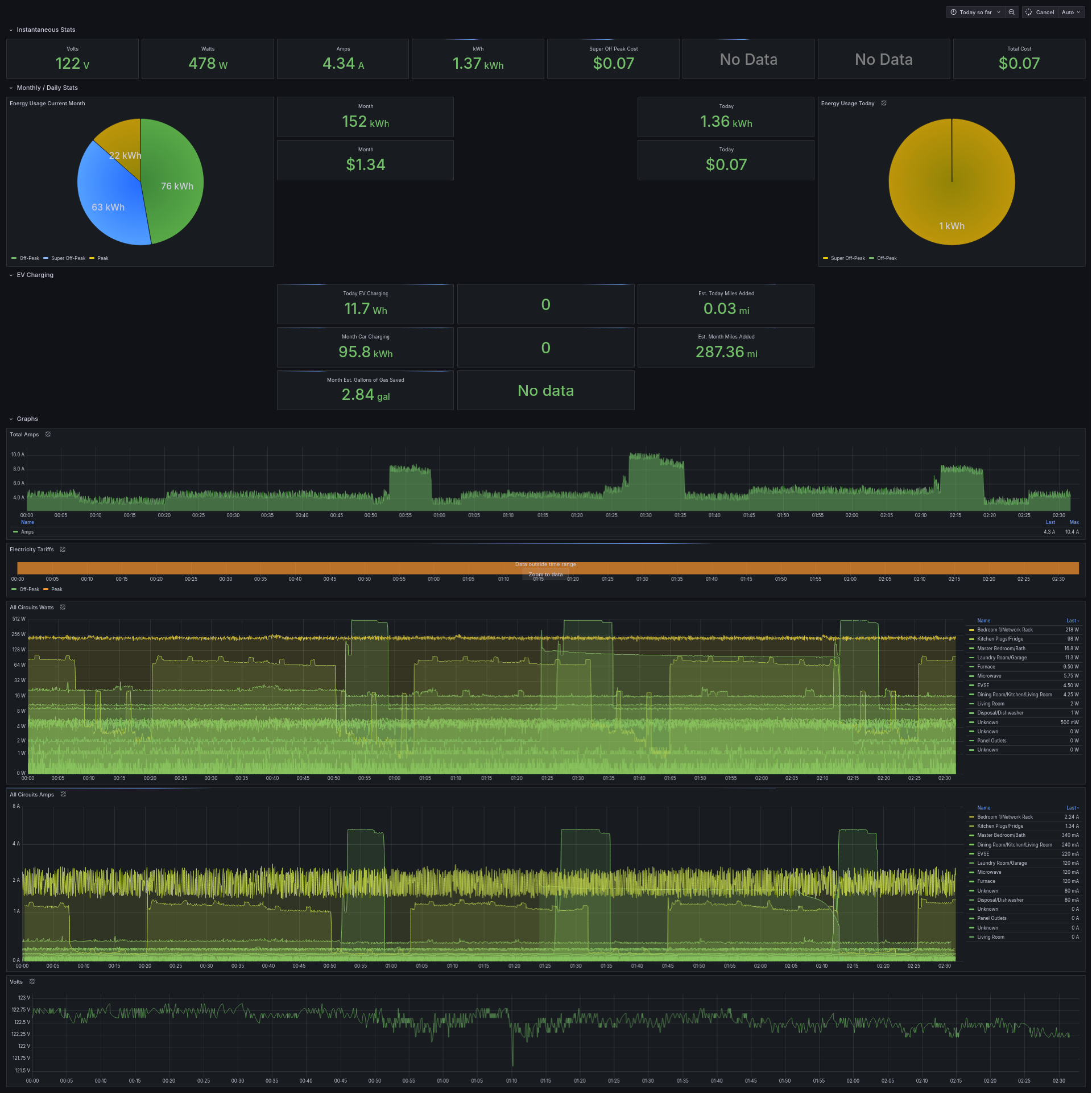Click the clock icon in the time picker
Viewport: 1092px width, 1094px height.
pyautogui.click(x=954, y=12)
